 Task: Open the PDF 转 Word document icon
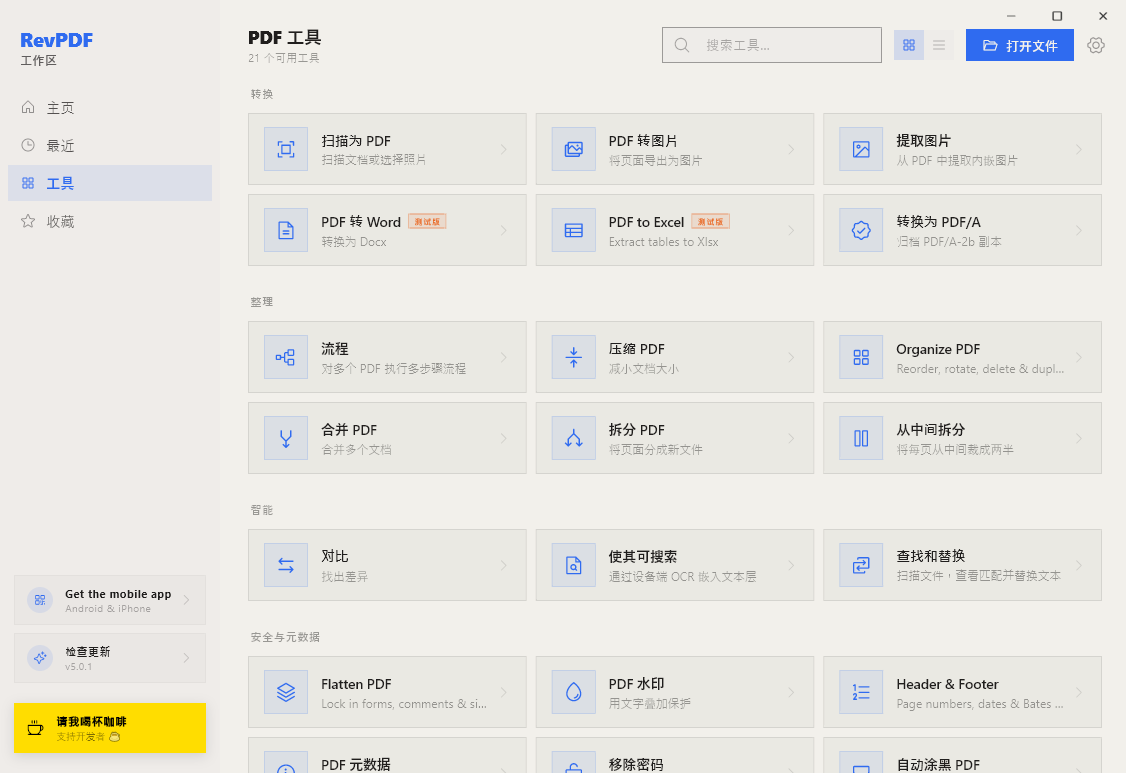[286, 230]
